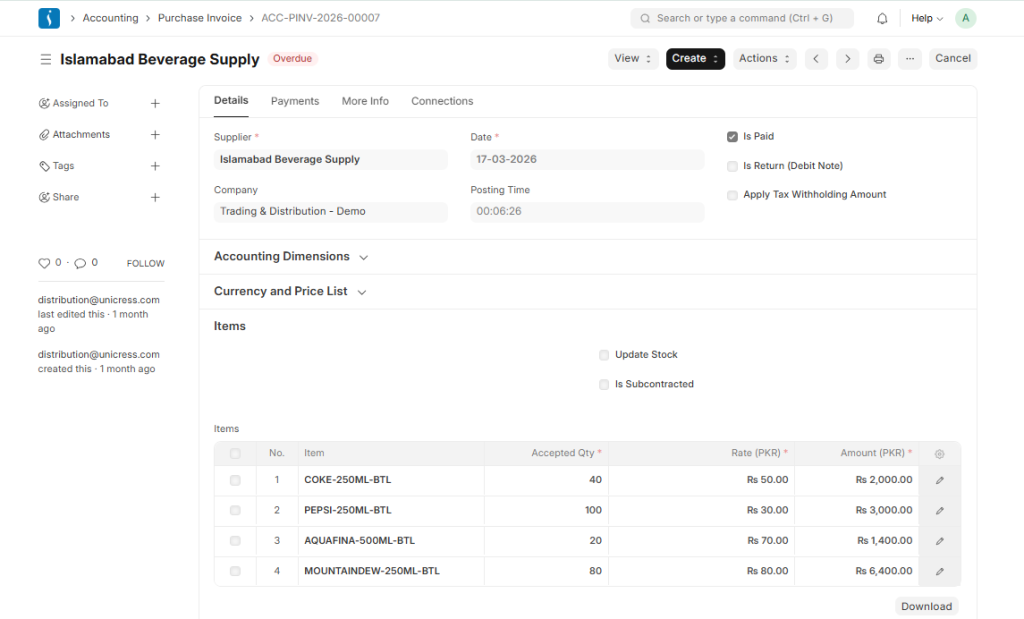Select the AQUAFINA-500ML-BTL row checkbox
Screen dimensions: 1024x619
[x=235, y=541]
